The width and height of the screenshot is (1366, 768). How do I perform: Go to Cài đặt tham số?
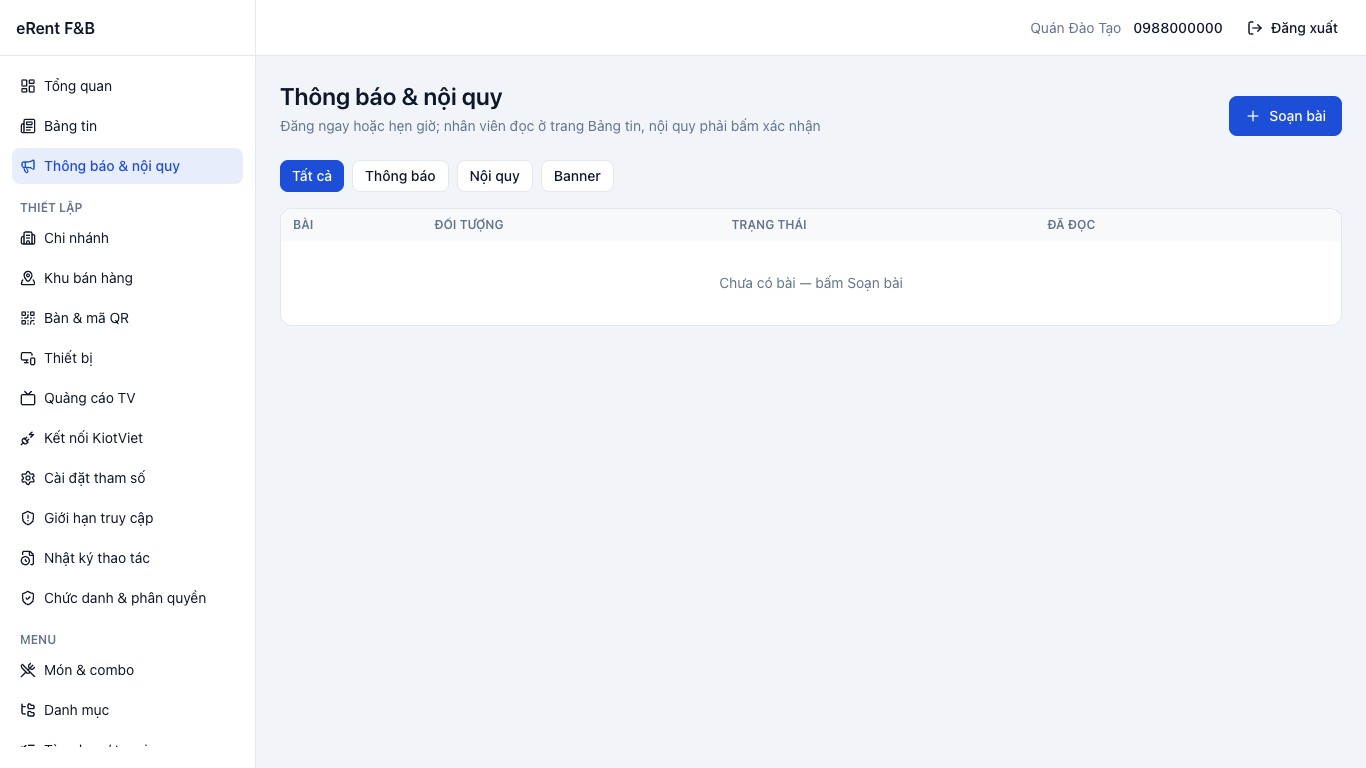point(127,478)
